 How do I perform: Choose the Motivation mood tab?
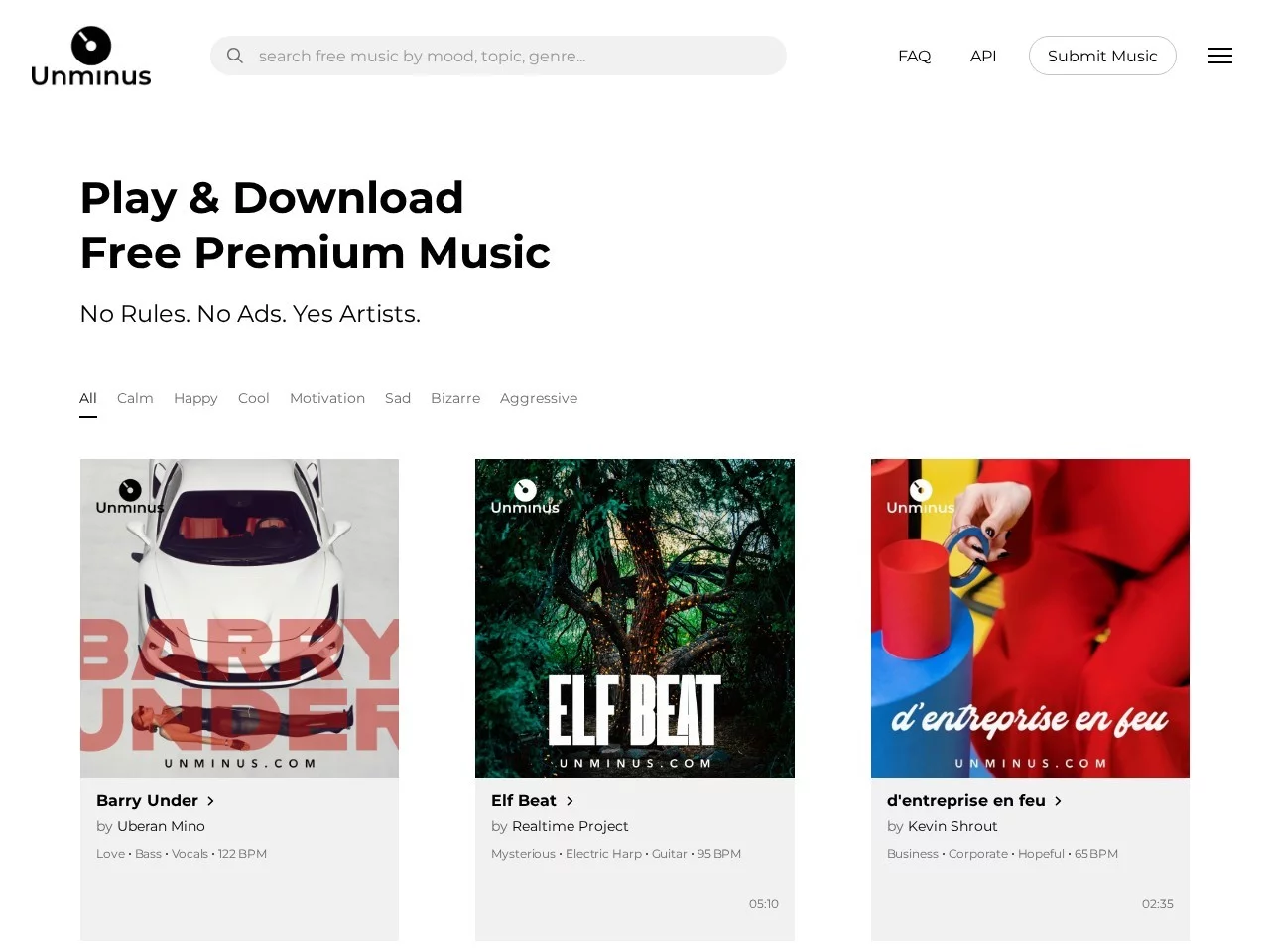(327, 398)
